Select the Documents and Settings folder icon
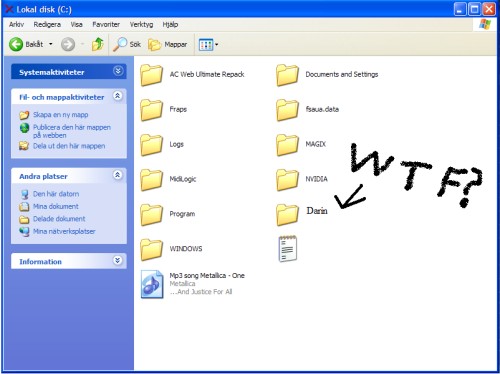Viewport: 500px width, 374px height. point(287,75)
